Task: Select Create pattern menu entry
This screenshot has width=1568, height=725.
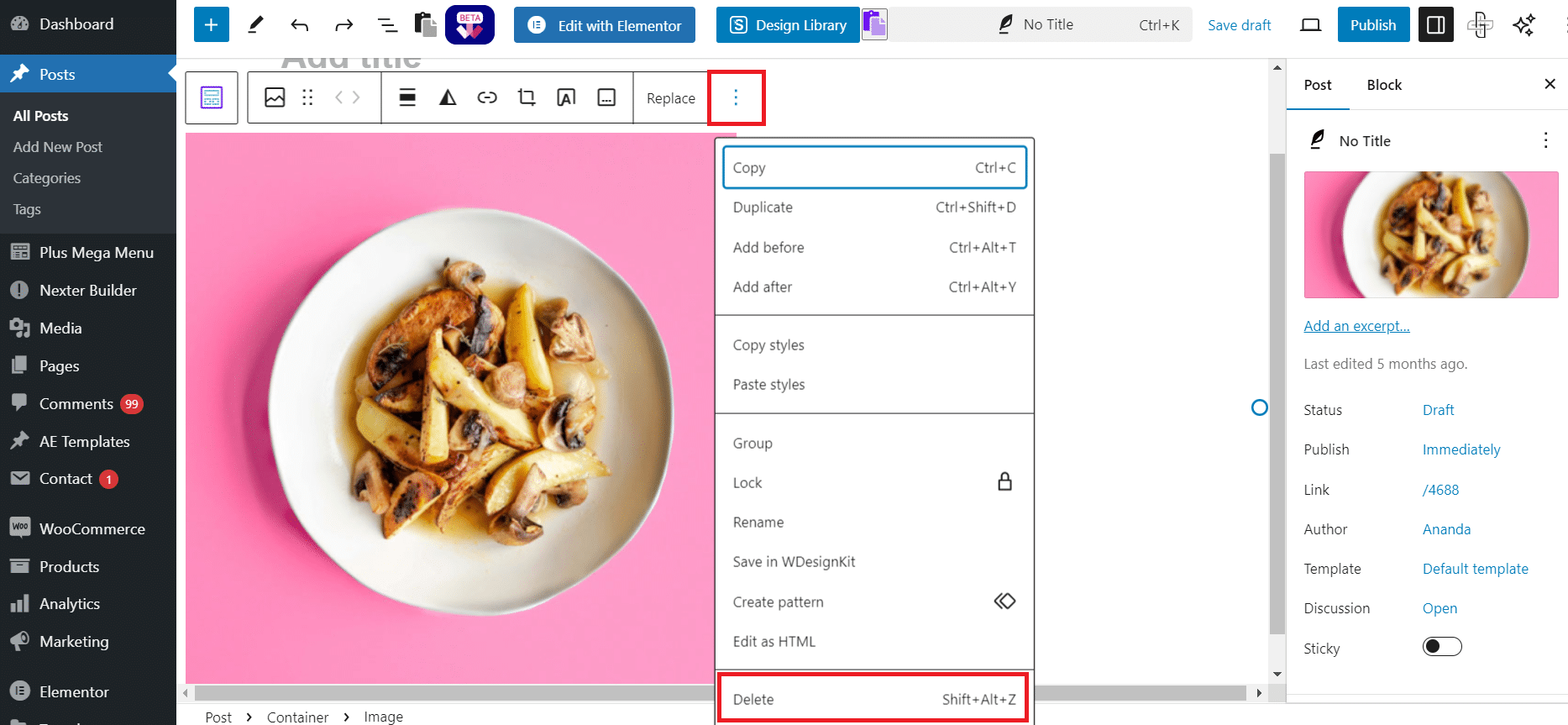Action: (874, 602)
